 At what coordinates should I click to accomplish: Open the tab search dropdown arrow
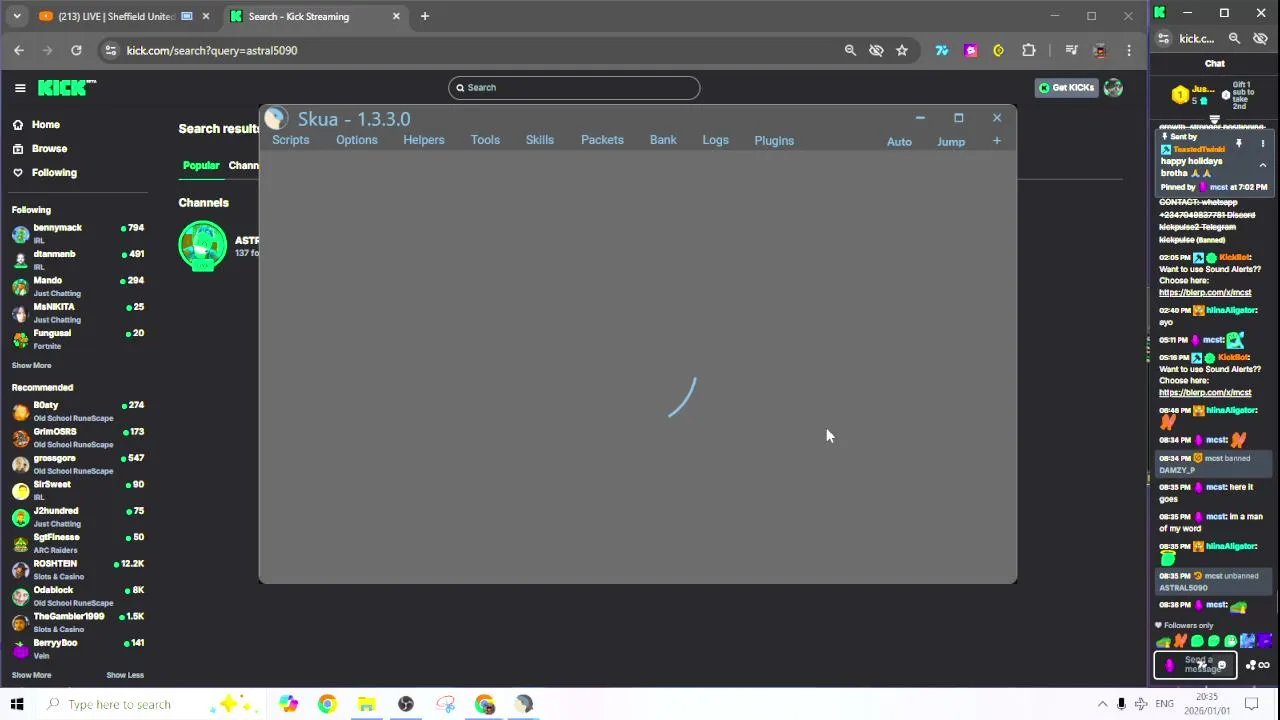coord(16,16)
